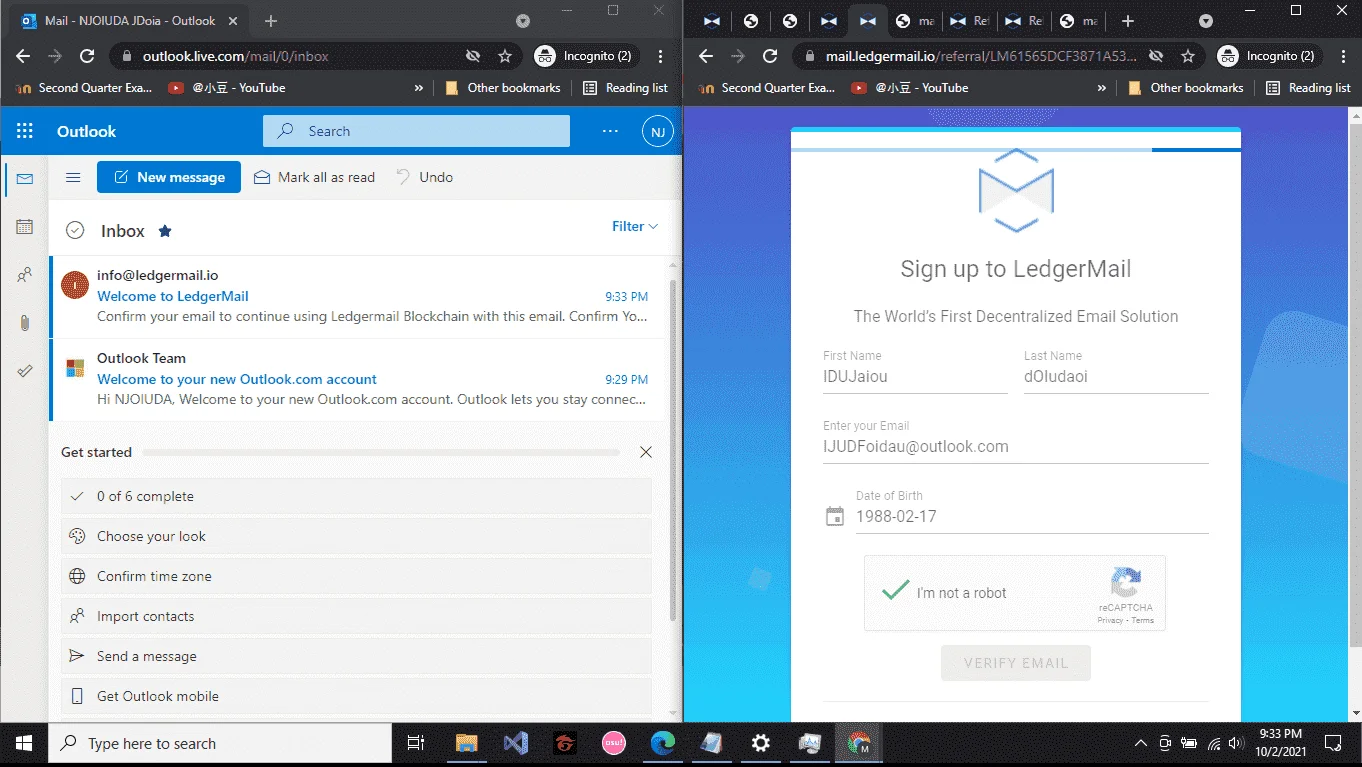The width and height of the screenshot is (1362, 767).
Task: Select all messages with the Inbox circle
Action: [75, 231]
